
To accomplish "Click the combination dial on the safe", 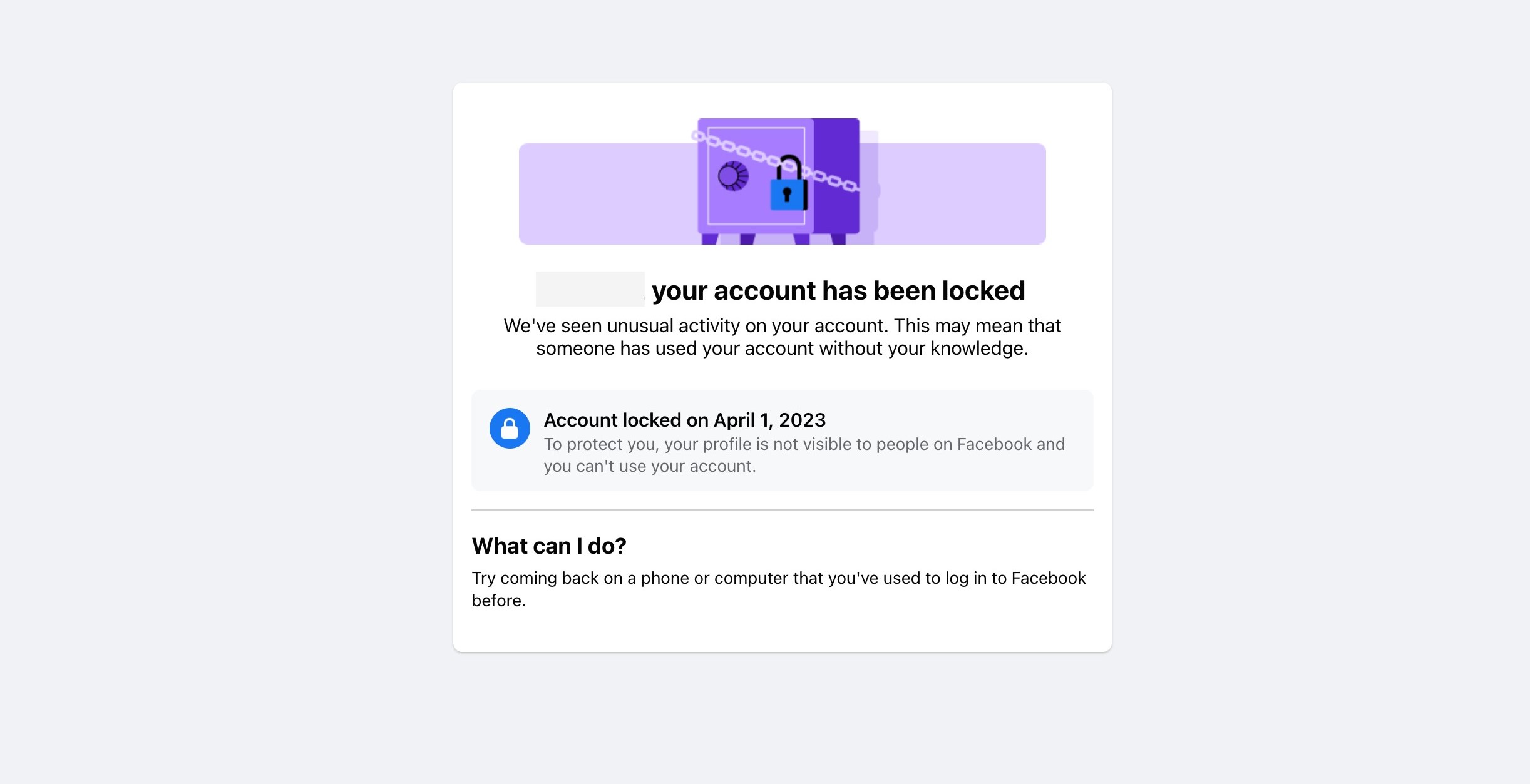I will click(732, 176).
